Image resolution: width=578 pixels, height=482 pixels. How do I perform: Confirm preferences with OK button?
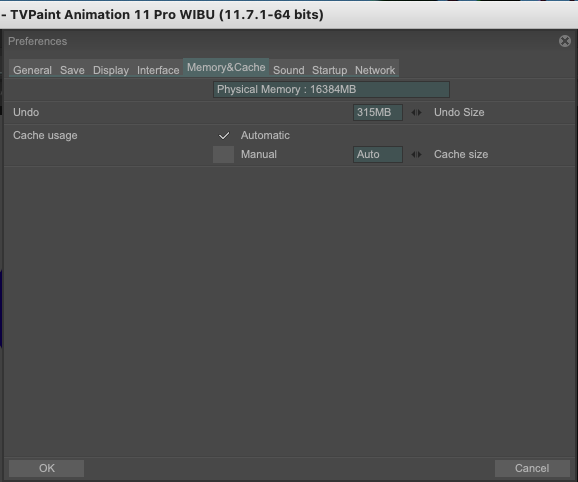46,468
